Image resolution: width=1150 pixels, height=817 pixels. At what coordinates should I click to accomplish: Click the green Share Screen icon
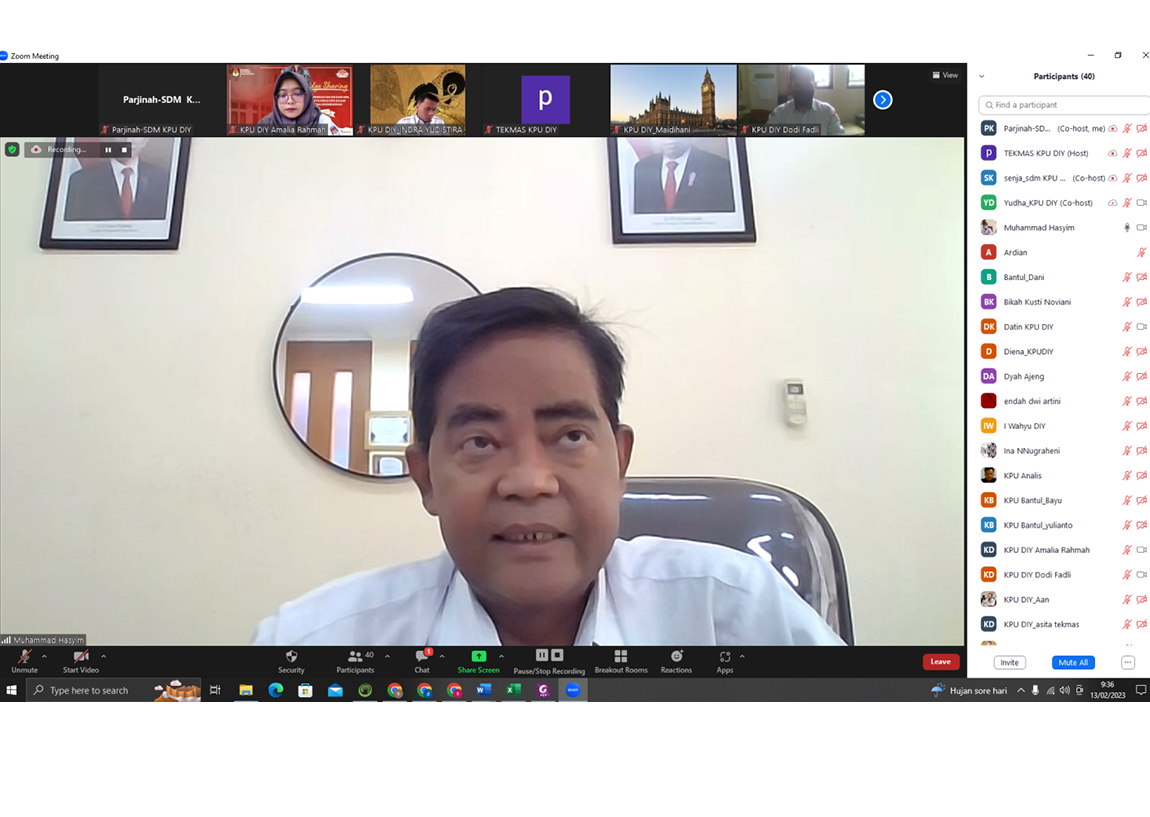coord(478,657)
